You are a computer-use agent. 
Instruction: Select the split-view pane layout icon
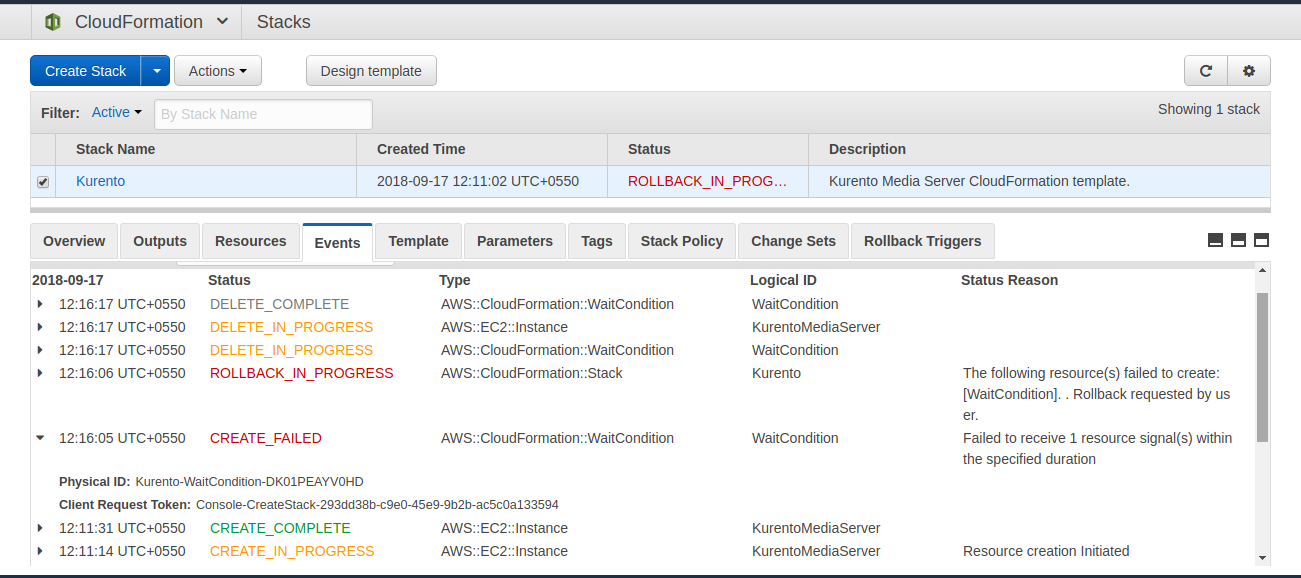1237,240
